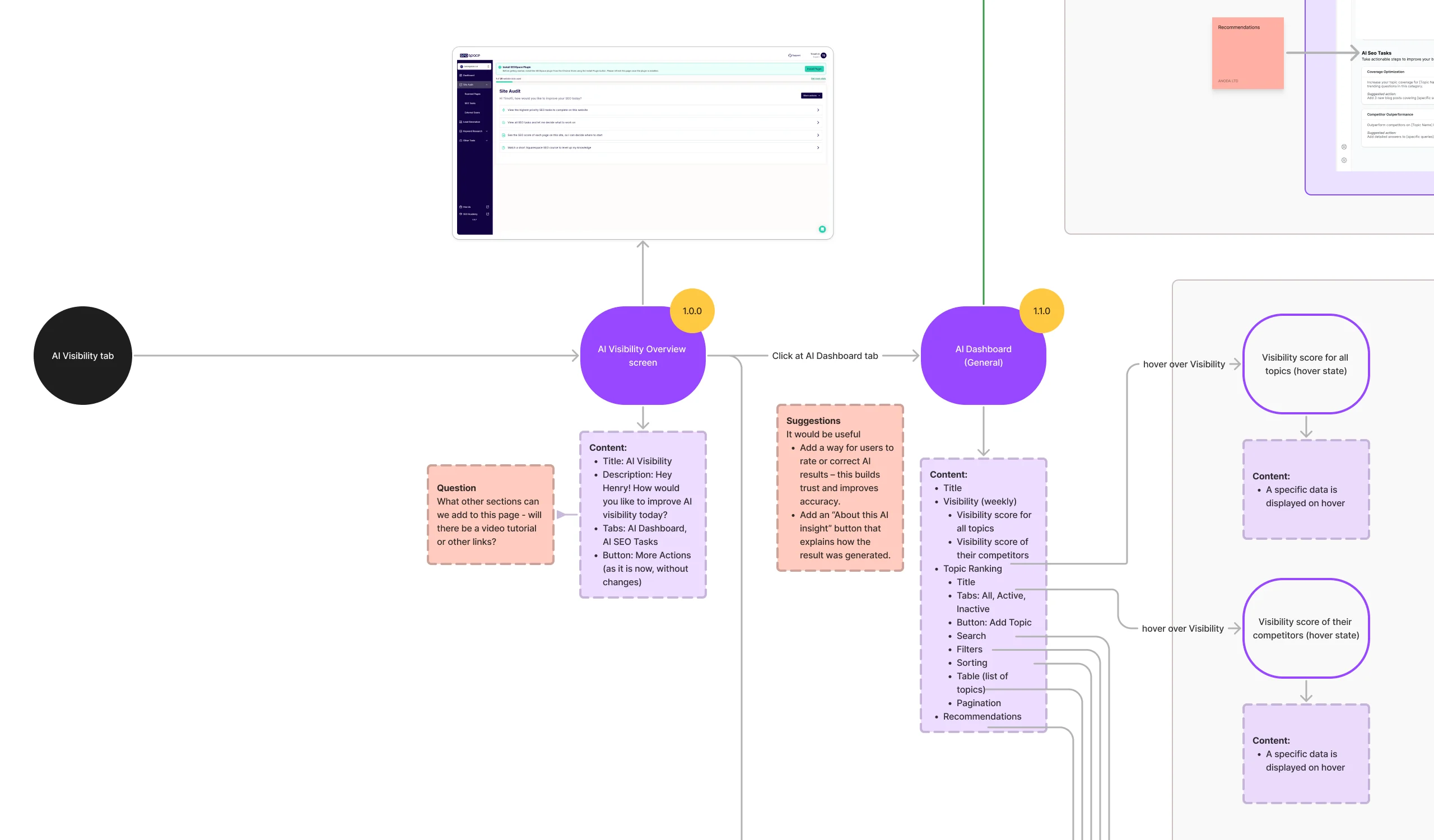Viewport: 1434px width, 840px height.
Task: Expand Keyword Research sidebar chevron
Action: [x=487, y=132]
